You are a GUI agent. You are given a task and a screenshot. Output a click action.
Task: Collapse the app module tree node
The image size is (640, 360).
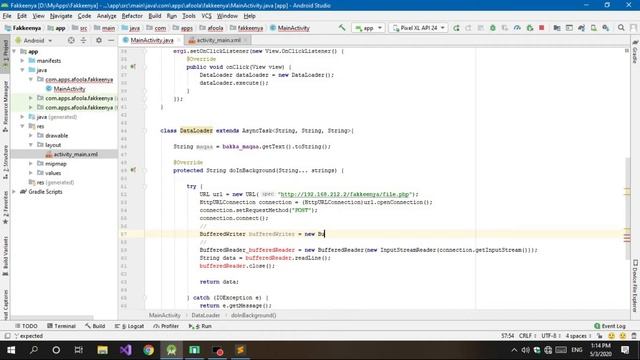[15, 51]
